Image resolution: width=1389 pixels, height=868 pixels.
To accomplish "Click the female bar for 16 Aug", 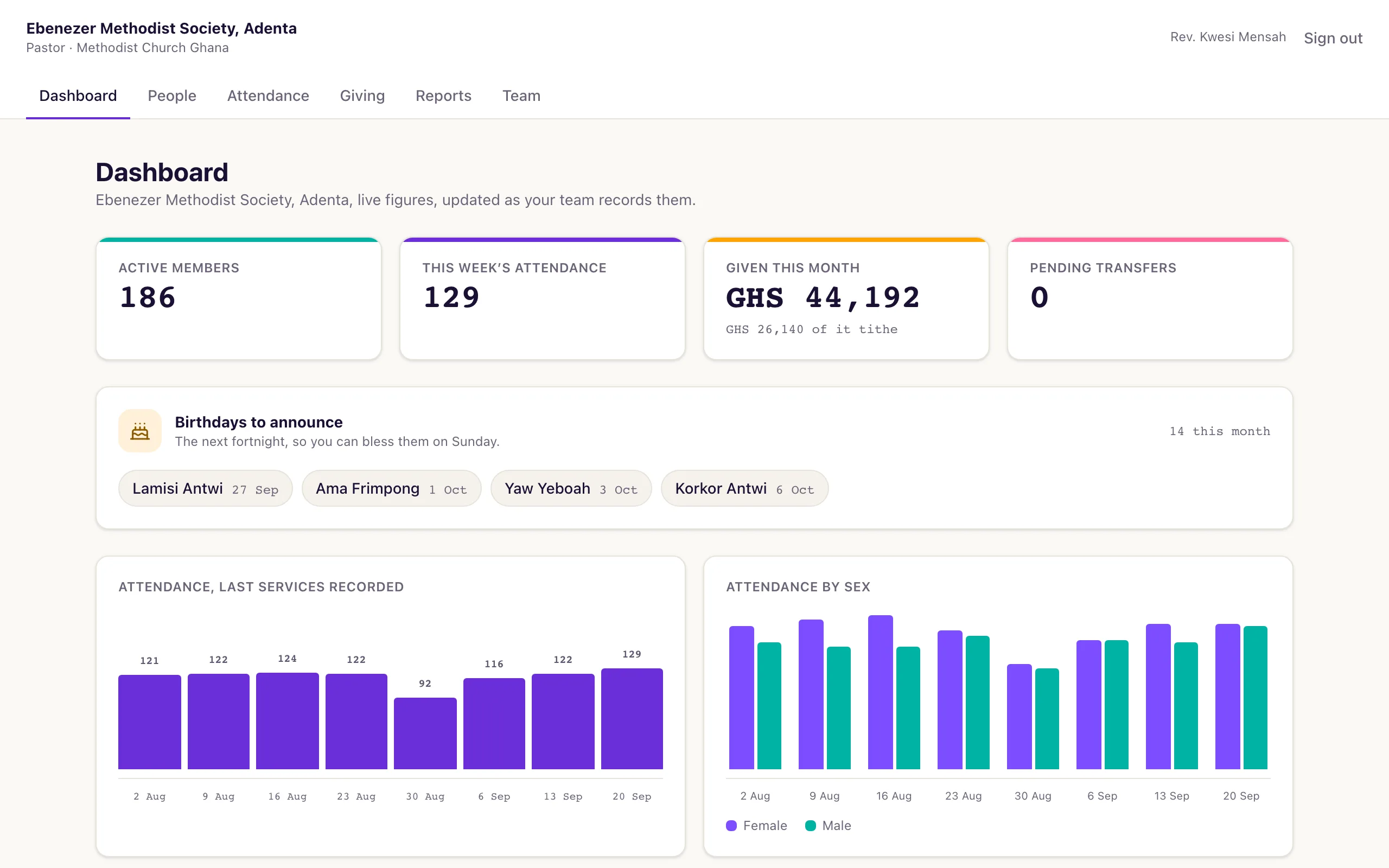I will tap(881, 692).
